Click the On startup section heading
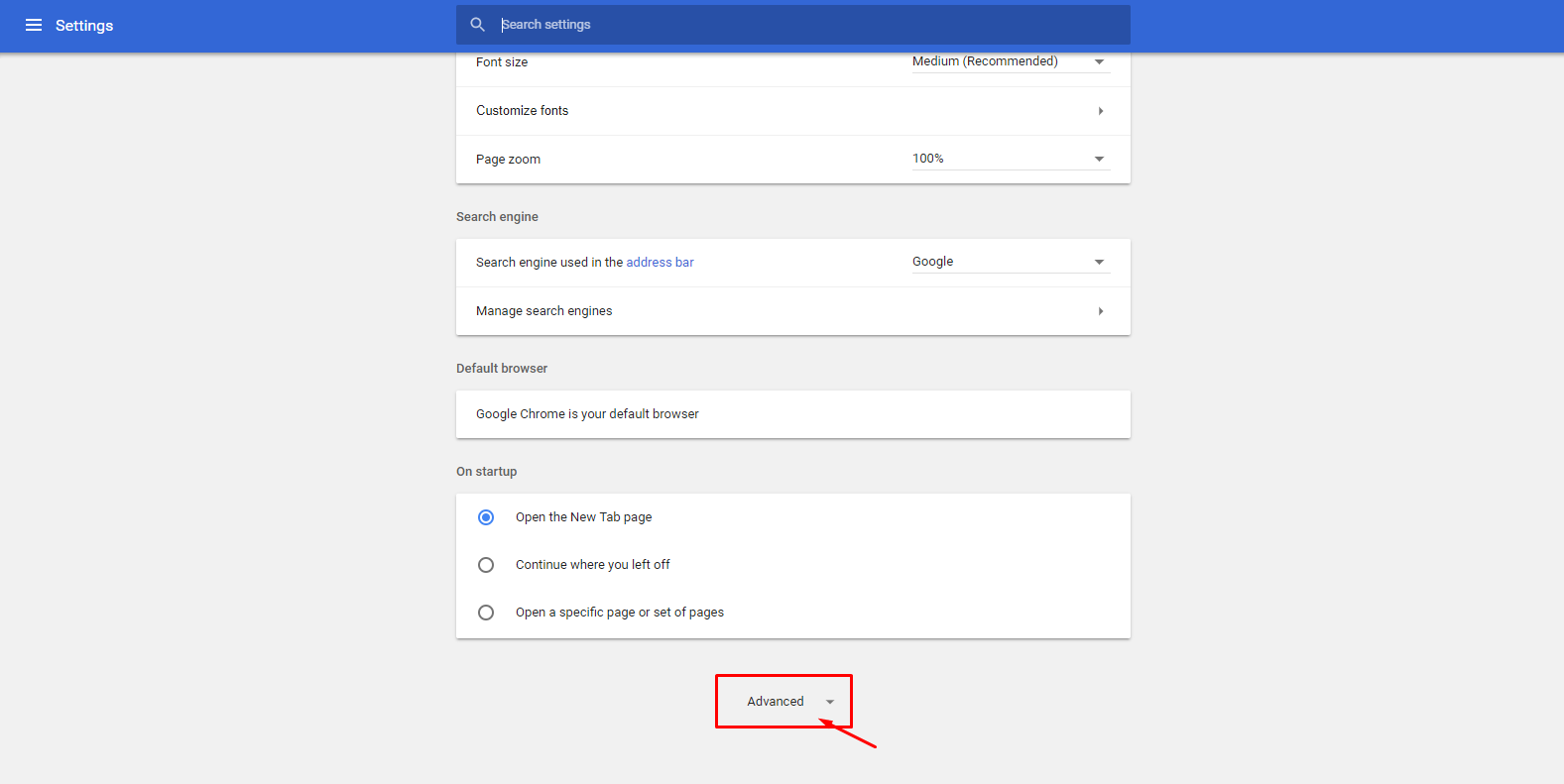 coord(486,472)
